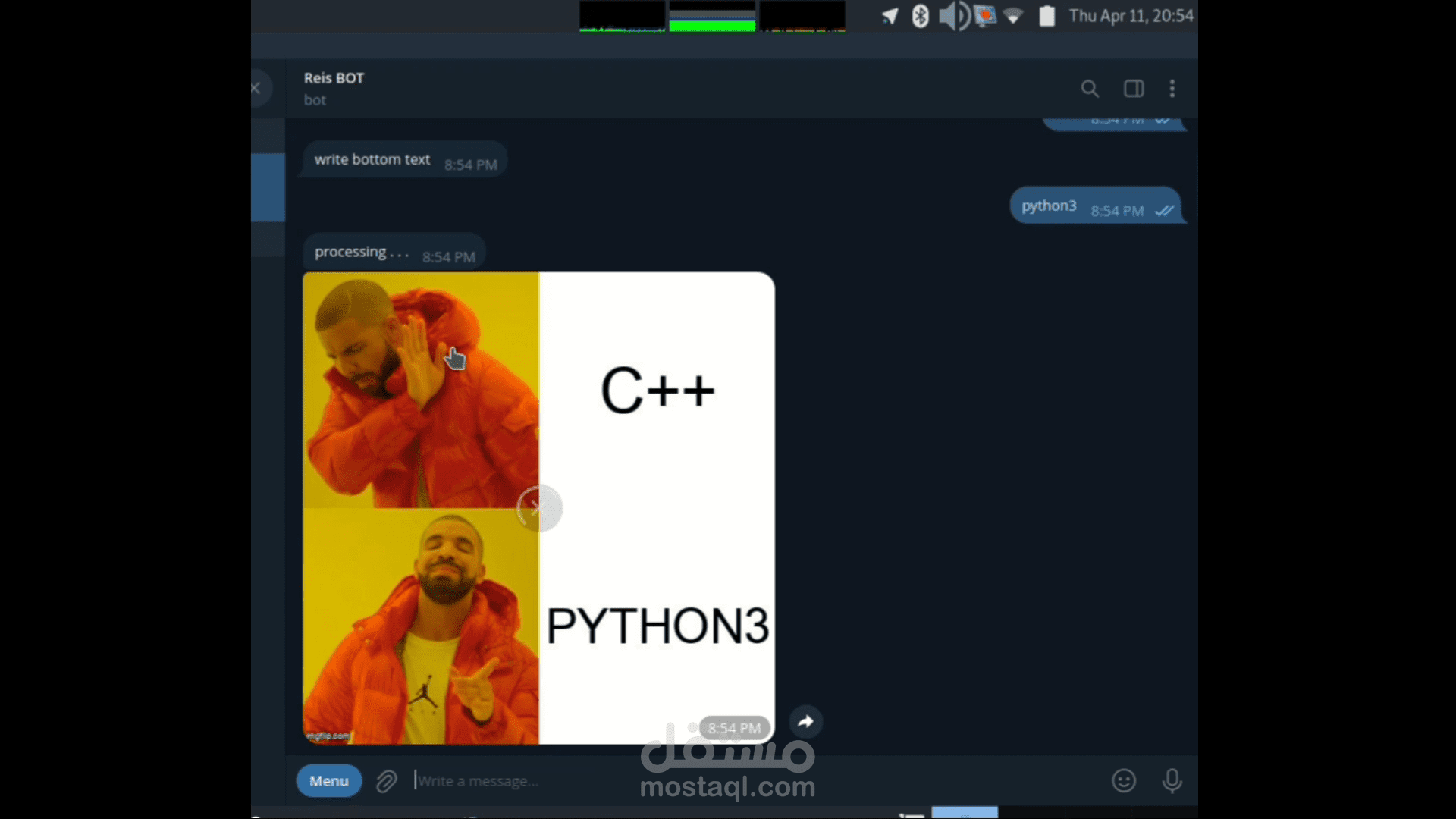The image size is (1456, 819).
Task: Open the three-dot chat options menu
Action: pos(1172,89)
